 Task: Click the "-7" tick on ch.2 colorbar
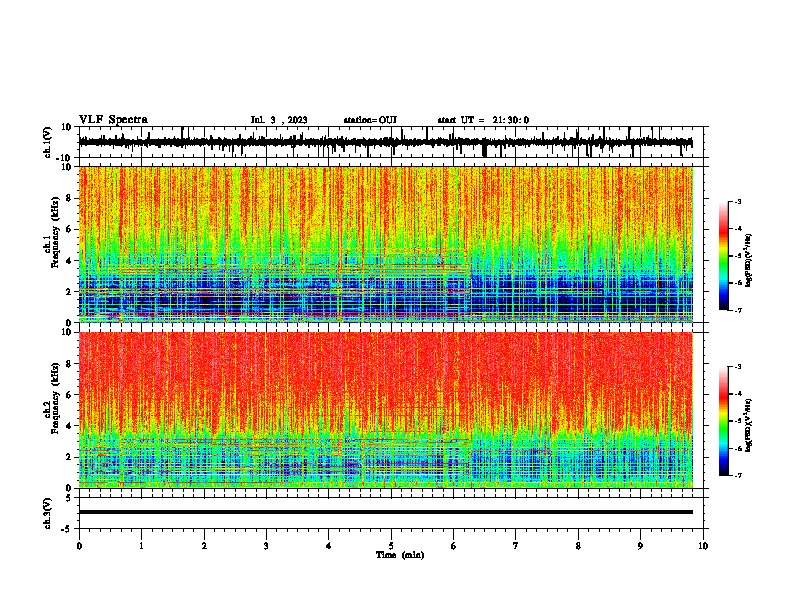pyautogui.click(x=737, y=475)
